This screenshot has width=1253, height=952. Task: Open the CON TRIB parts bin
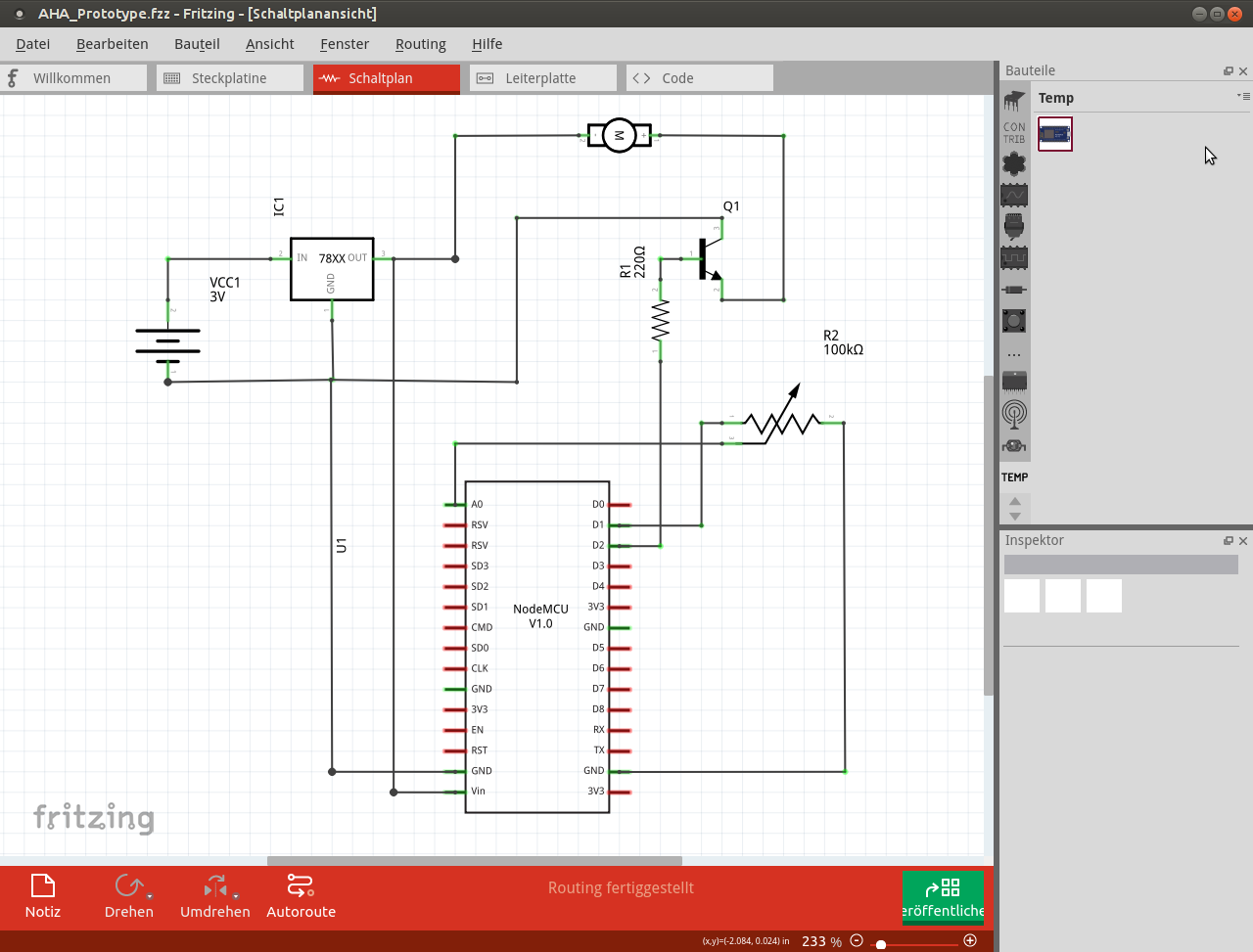tap(1014, 133)
